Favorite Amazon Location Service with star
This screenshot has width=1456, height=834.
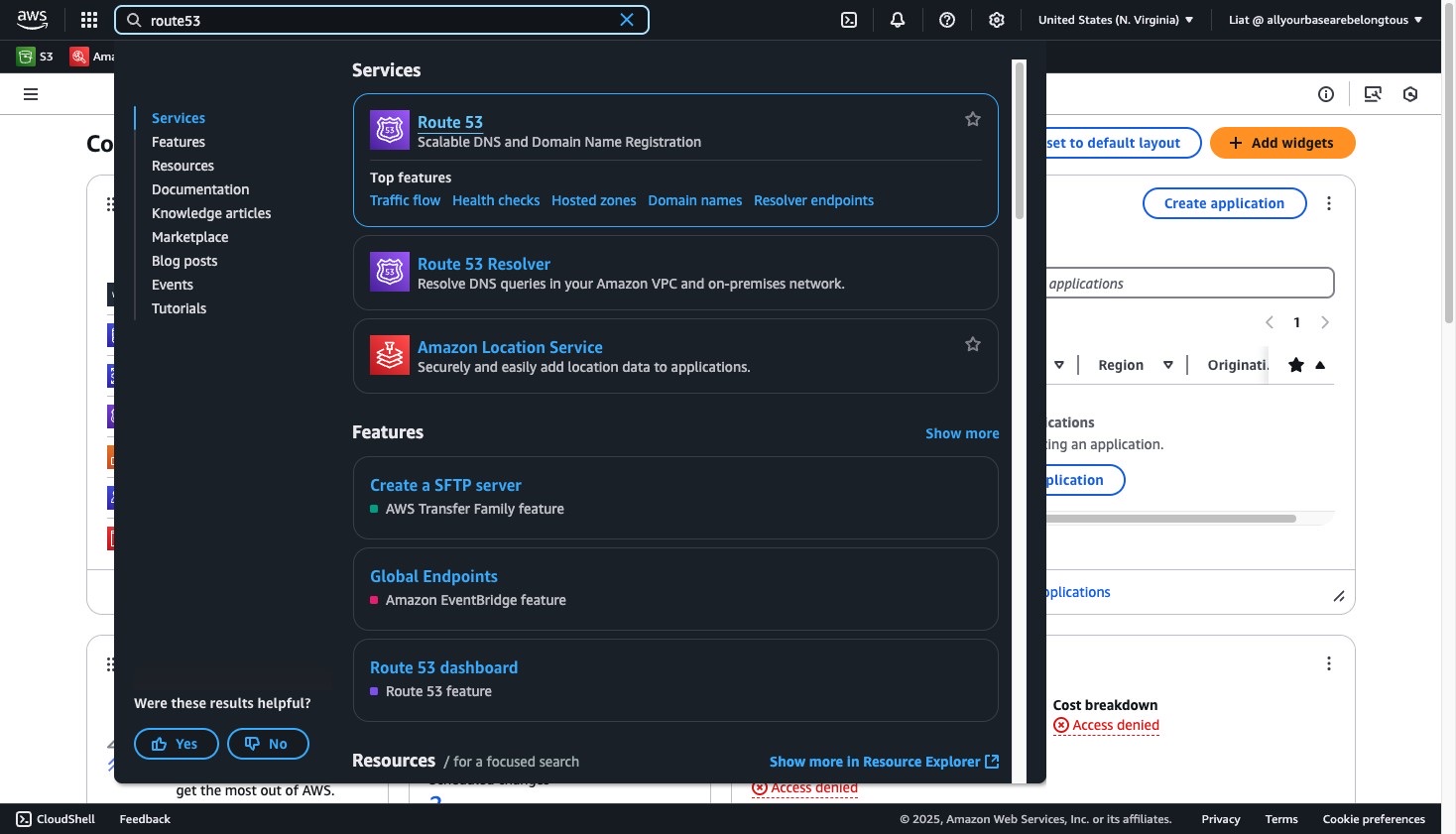[x=973, y=344]
